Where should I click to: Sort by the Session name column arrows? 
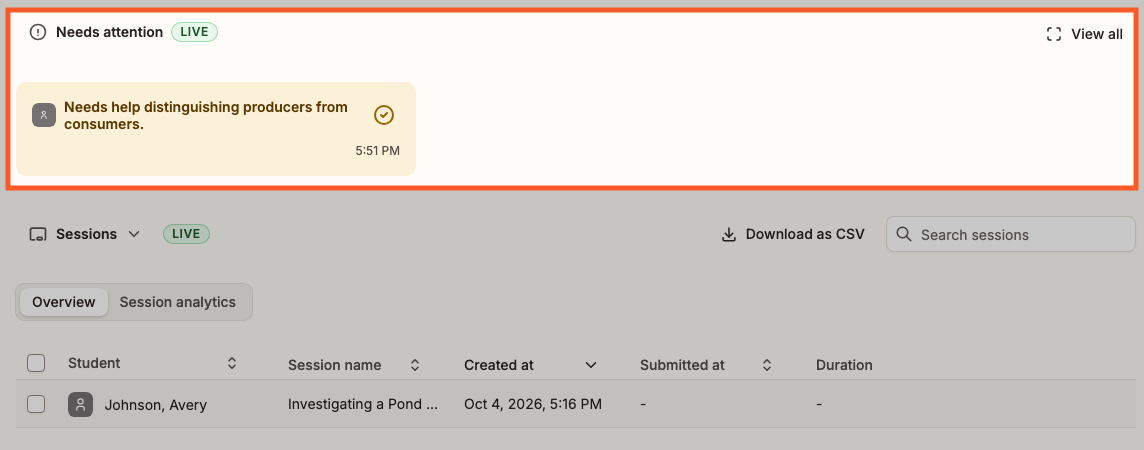point(414,365)
